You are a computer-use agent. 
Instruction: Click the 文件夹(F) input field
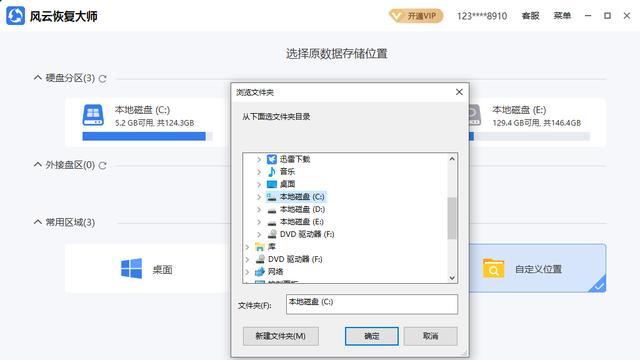pyautogui.click(x=372, y=304)
